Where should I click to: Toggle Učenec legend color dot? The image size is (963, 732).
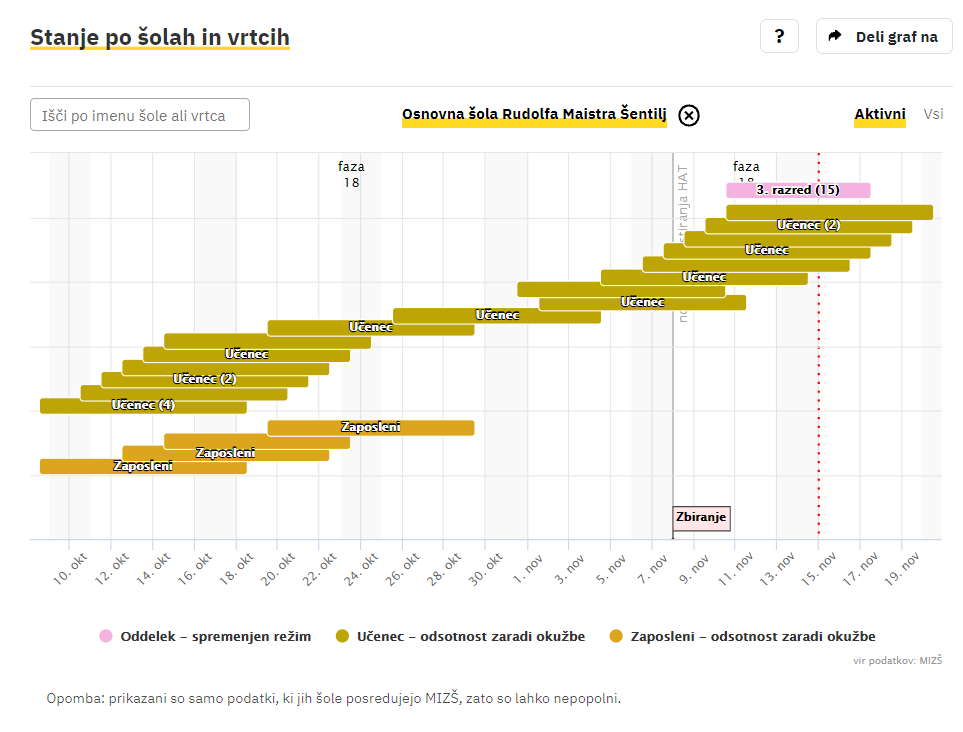tap(343, 636)
